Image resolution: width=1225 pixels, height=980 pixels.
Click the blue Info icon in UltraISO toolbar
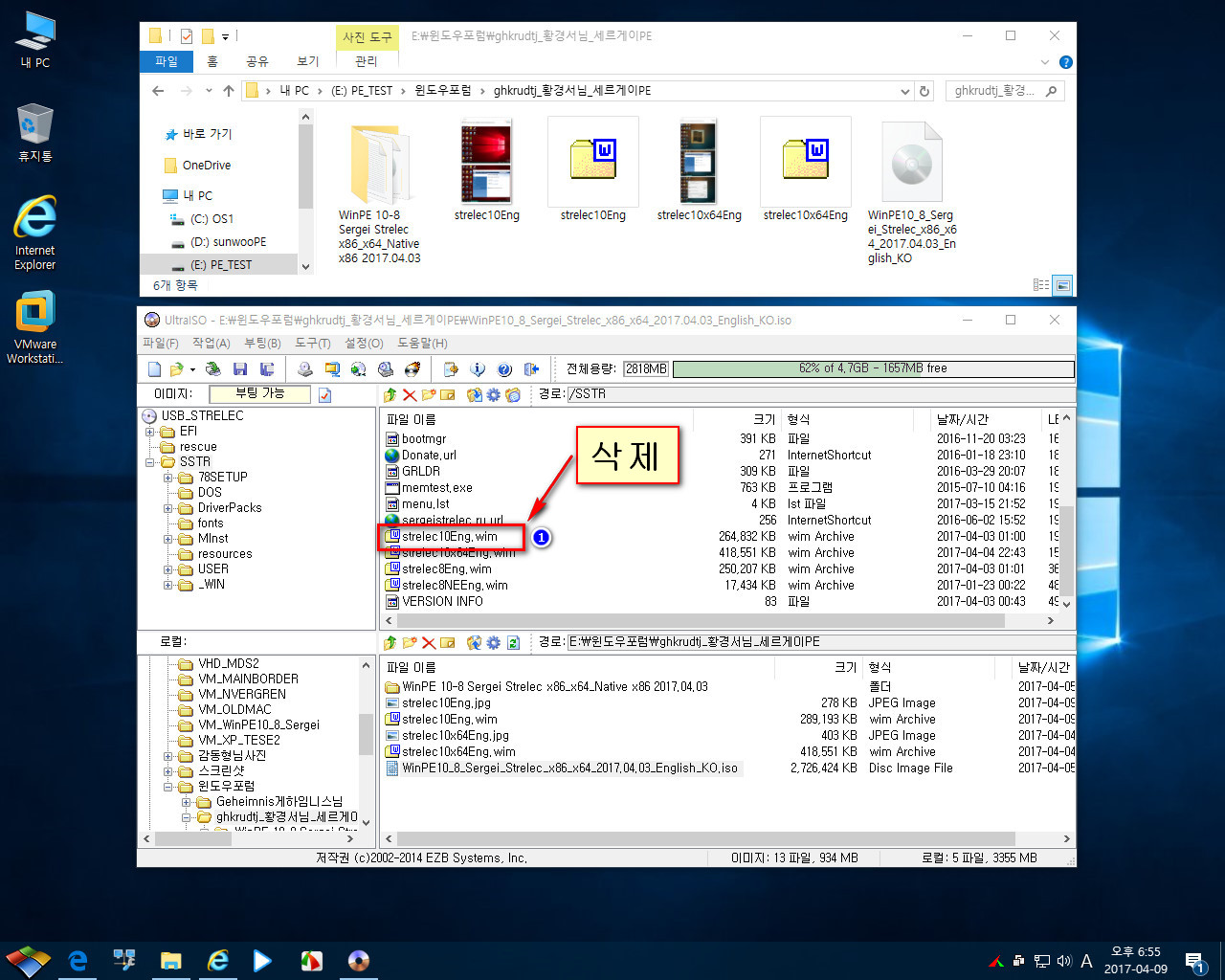pos(478,368)
